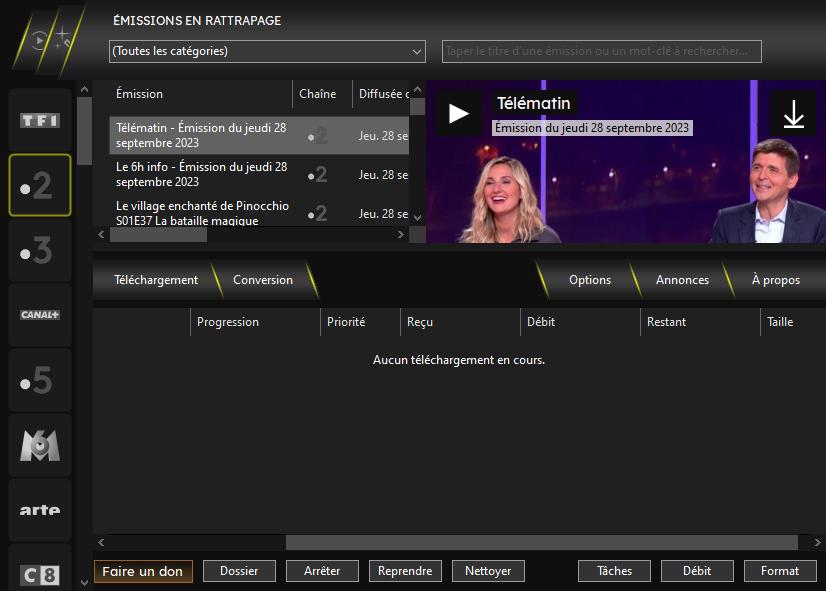Open the categories dropdown list

267,51
